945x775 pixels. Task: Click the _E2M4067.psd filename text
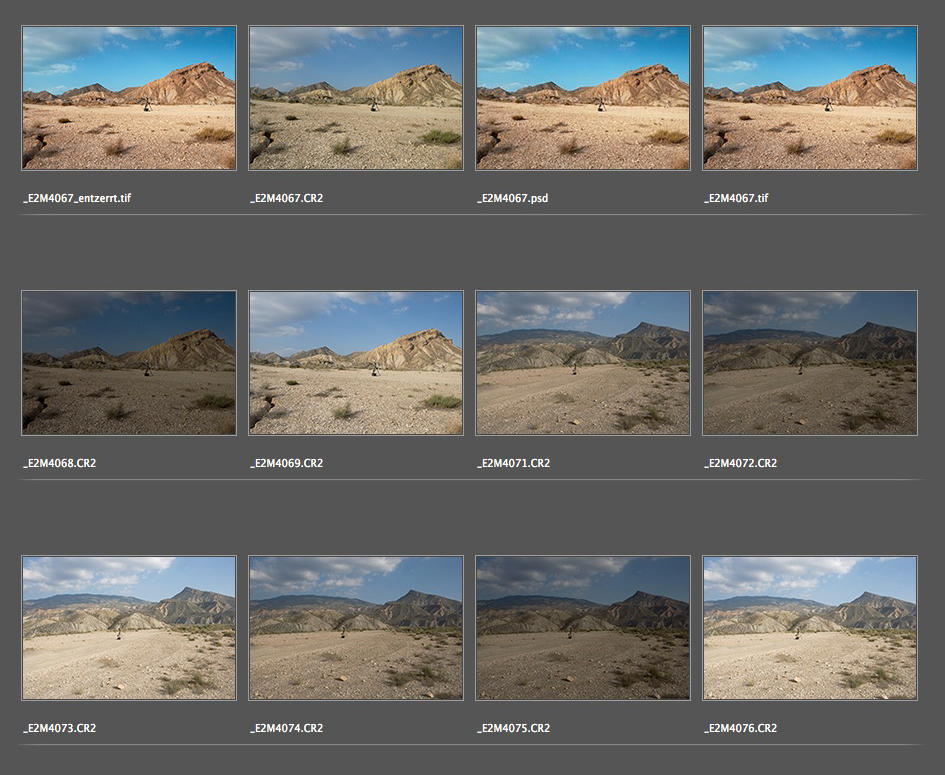[x=513, y=199]
